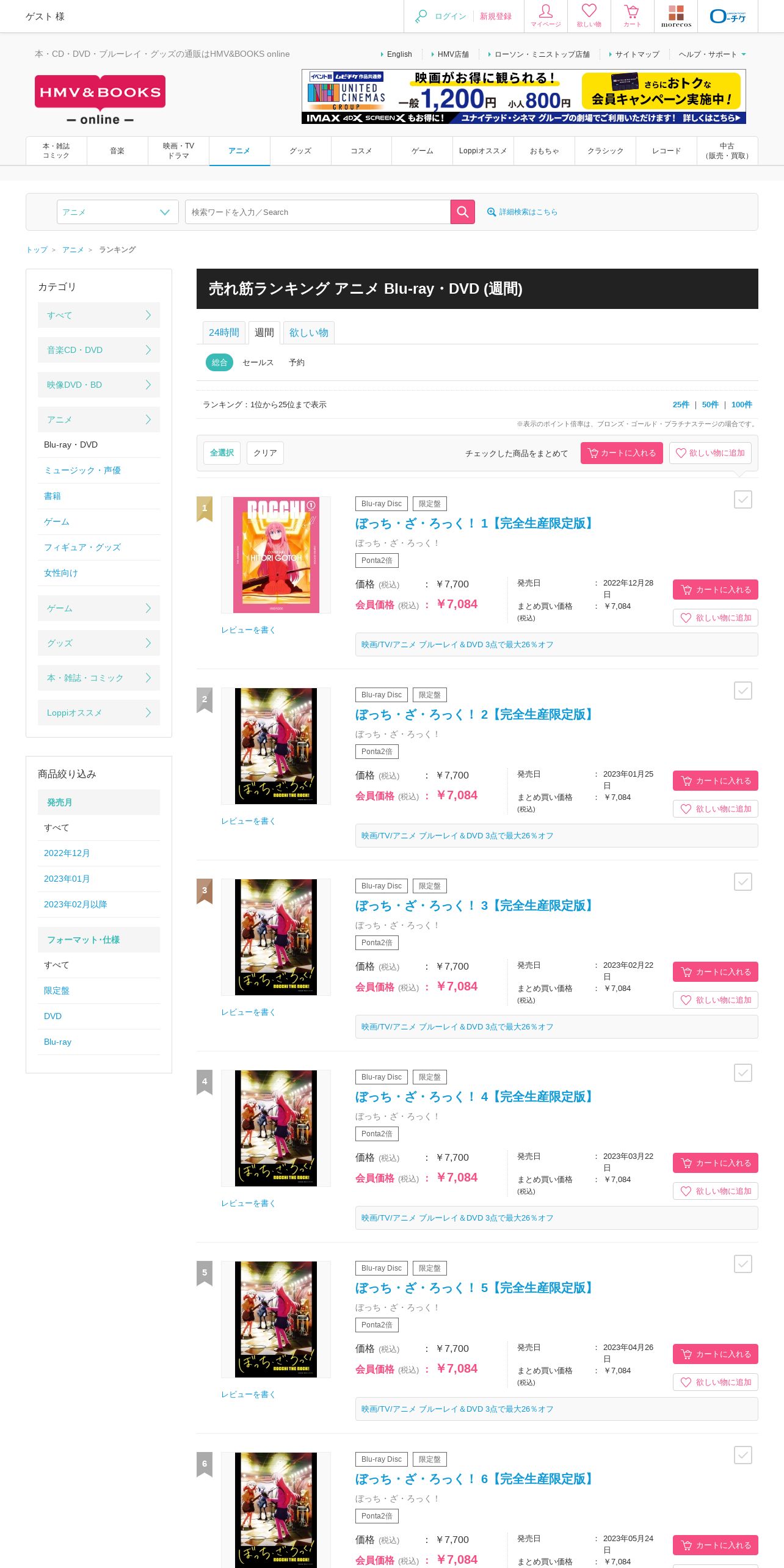Screen dimensions: 784x1568
Task: Add ぼっち・ざ・ろっく！ 2 to cart
Action: pyautogui.click(x=716, y=781)
